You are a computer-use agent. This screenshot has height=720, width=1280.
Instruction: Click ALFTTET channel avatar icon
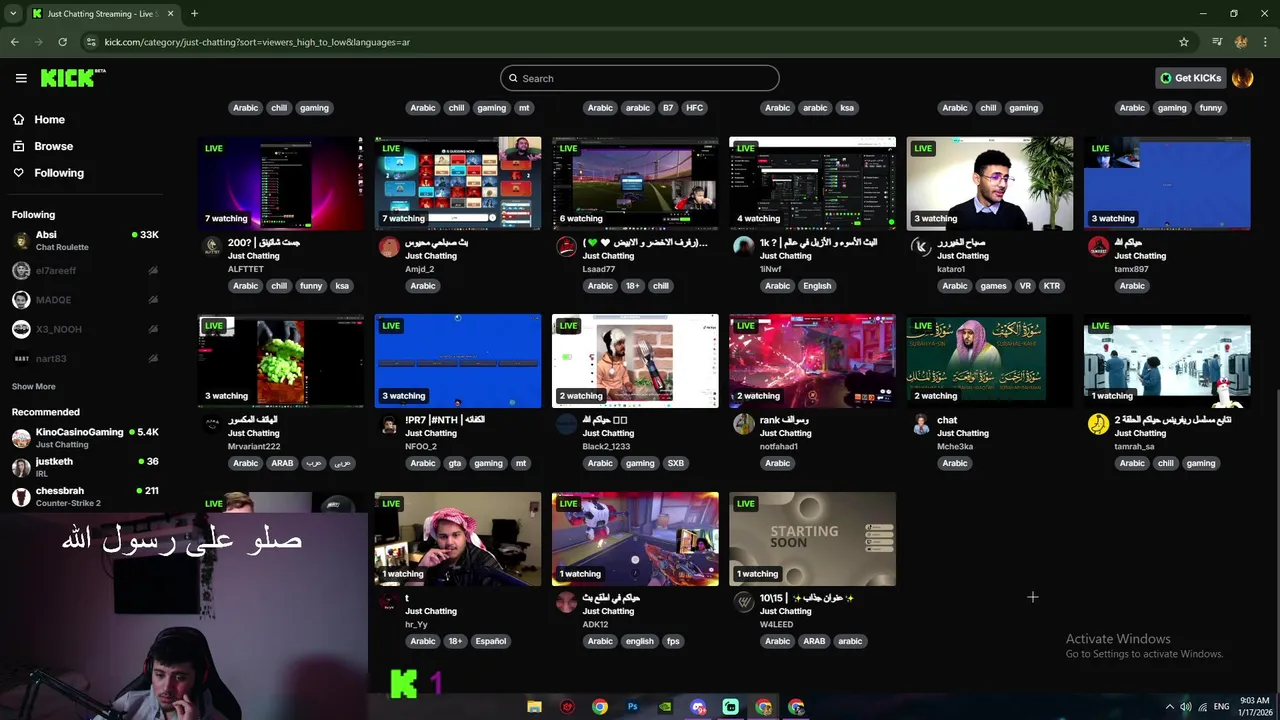click(x=212, y=246)
